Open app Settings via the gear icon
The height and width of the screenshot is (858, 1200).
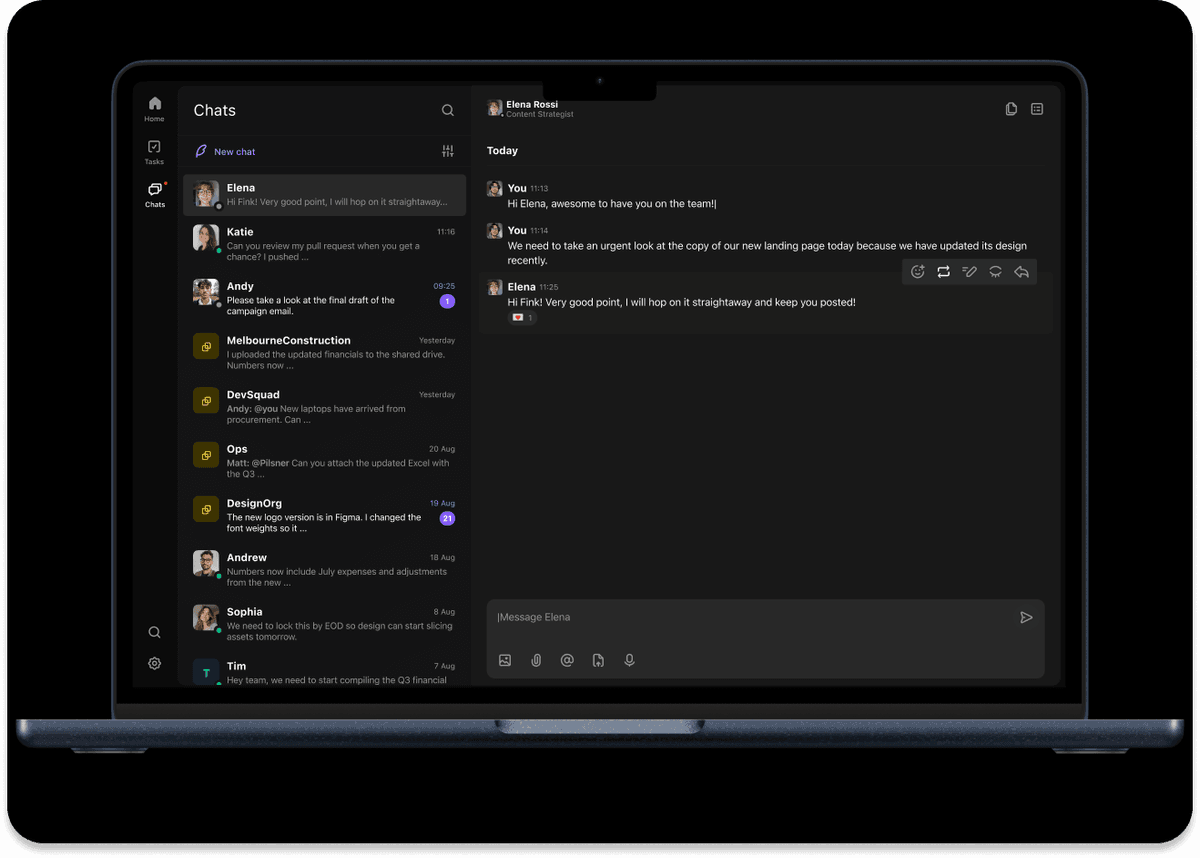click(x=154, y=663)
